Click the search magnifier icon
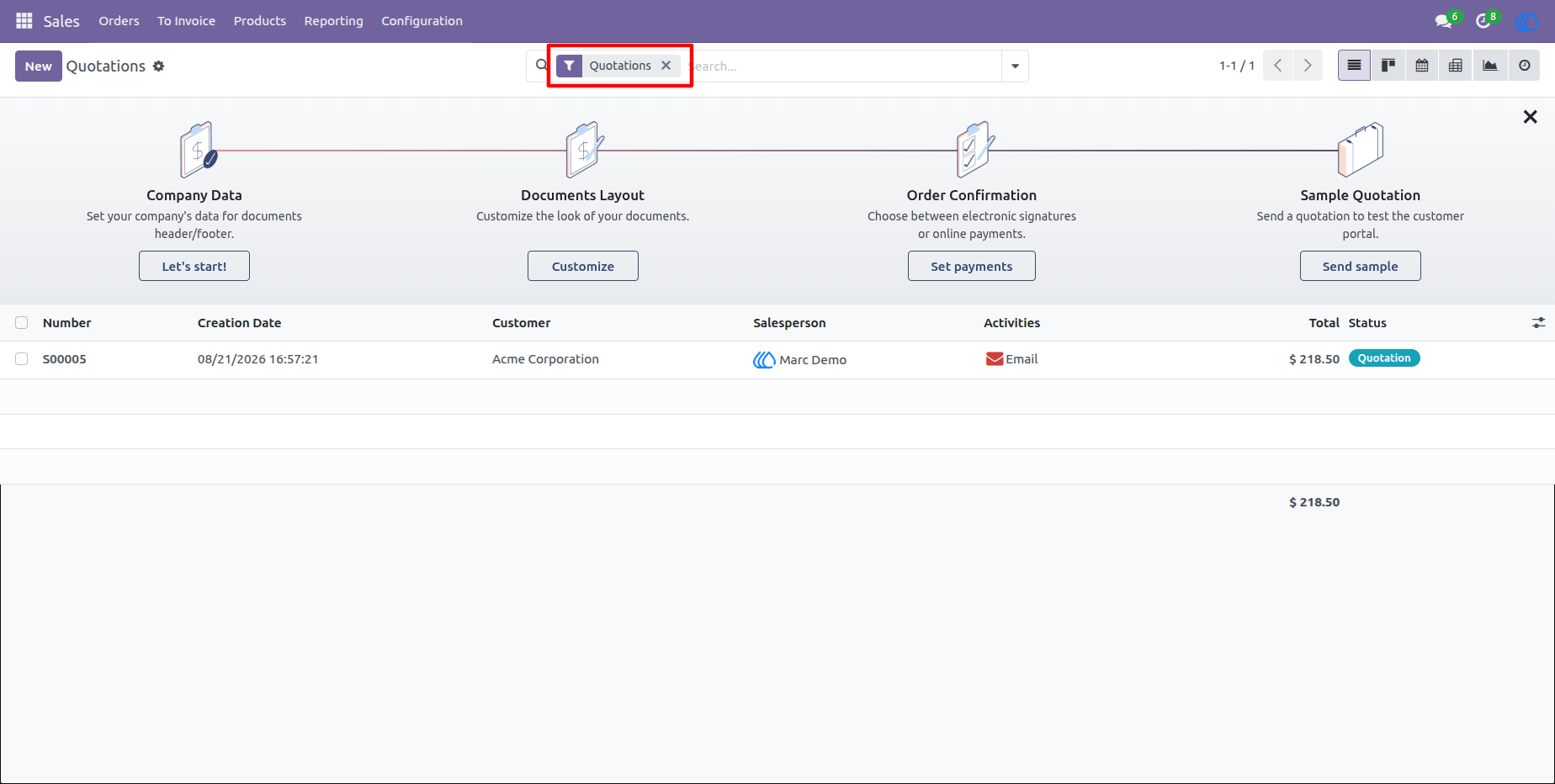The height and width of the screenshot is (784, 1555). [x=542, y=65]
